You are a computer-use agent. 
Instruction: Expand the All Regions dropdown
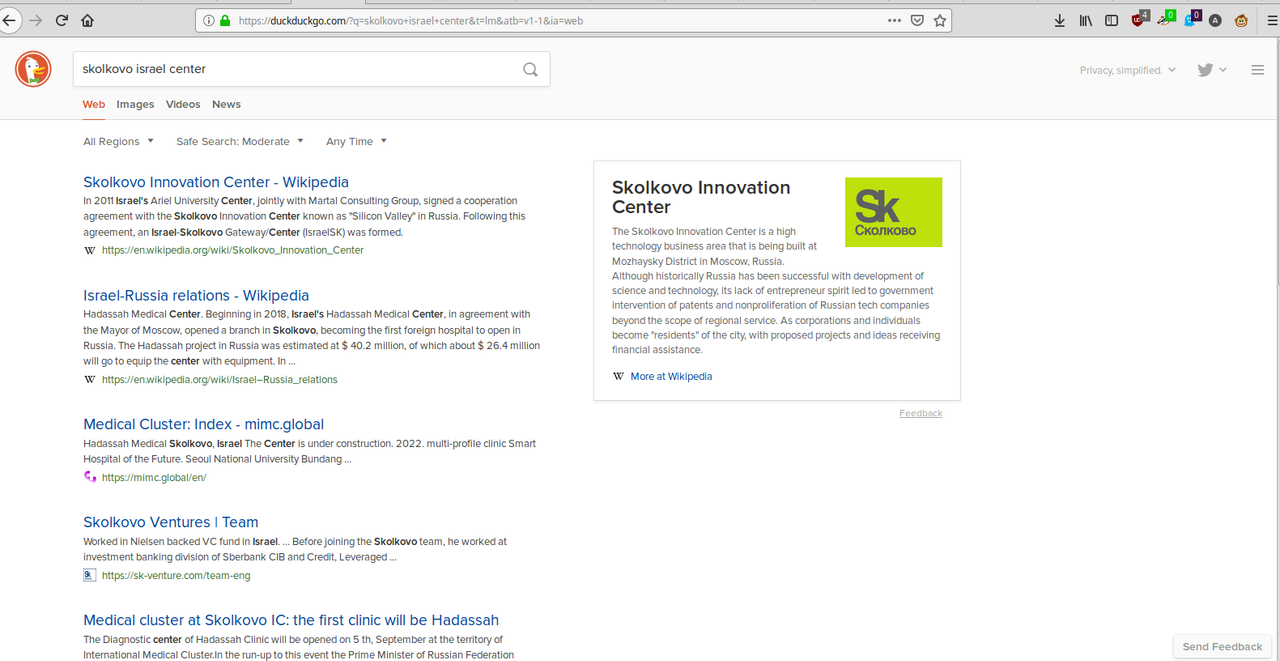(x=119, y=141)
